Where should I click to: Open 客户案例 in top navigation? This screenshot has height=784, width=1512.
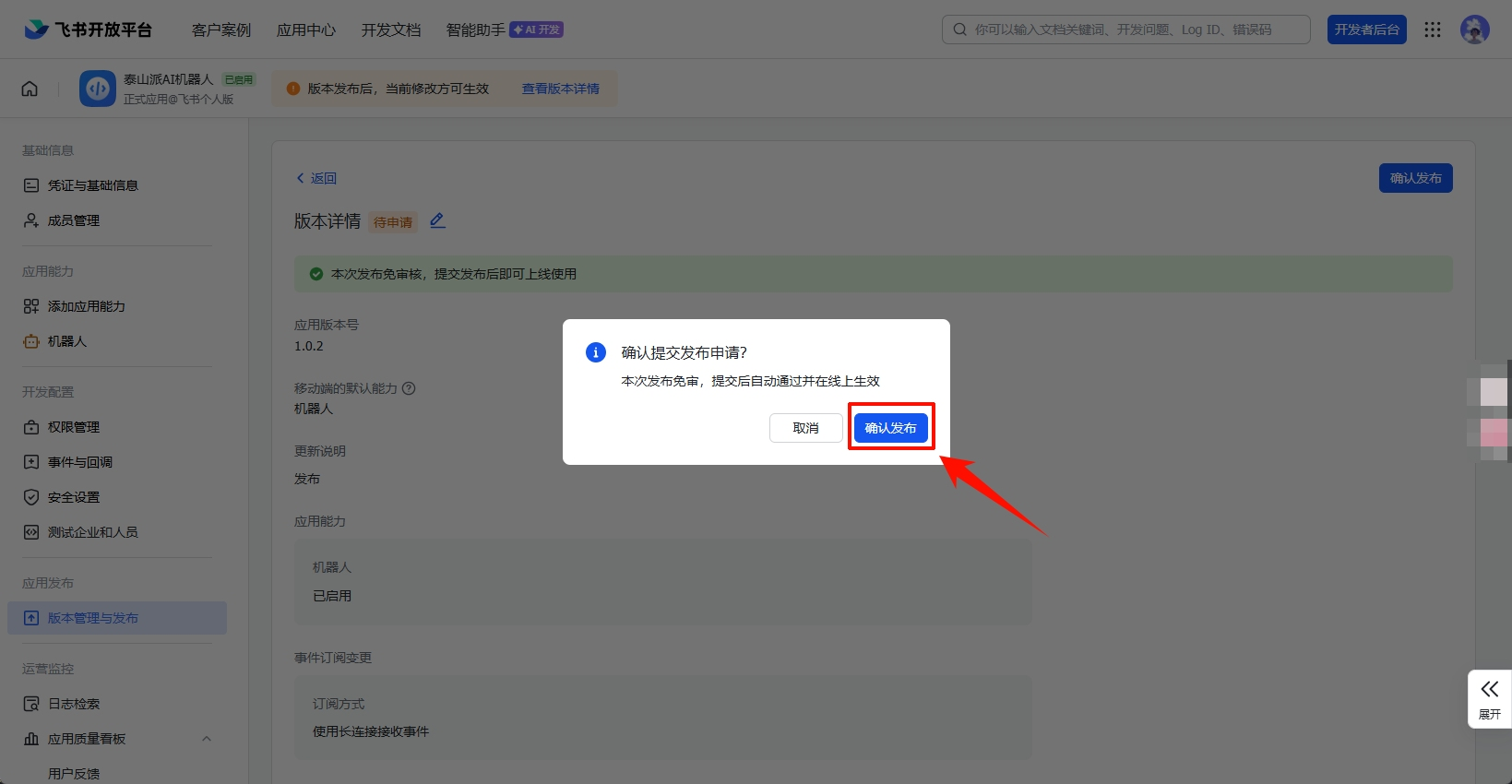tap(221, 30)
